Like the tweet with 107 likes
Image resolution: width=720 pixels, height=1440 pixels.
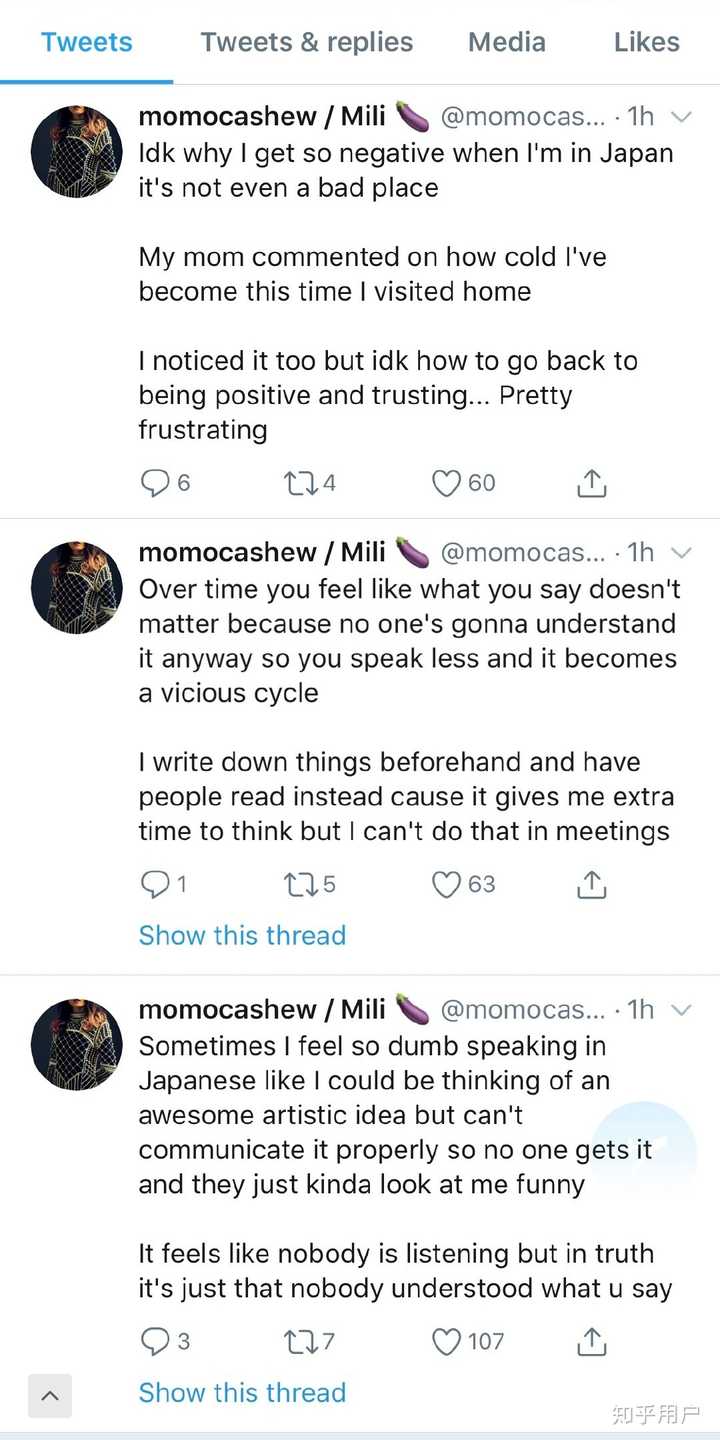[x=446, y=1342]
